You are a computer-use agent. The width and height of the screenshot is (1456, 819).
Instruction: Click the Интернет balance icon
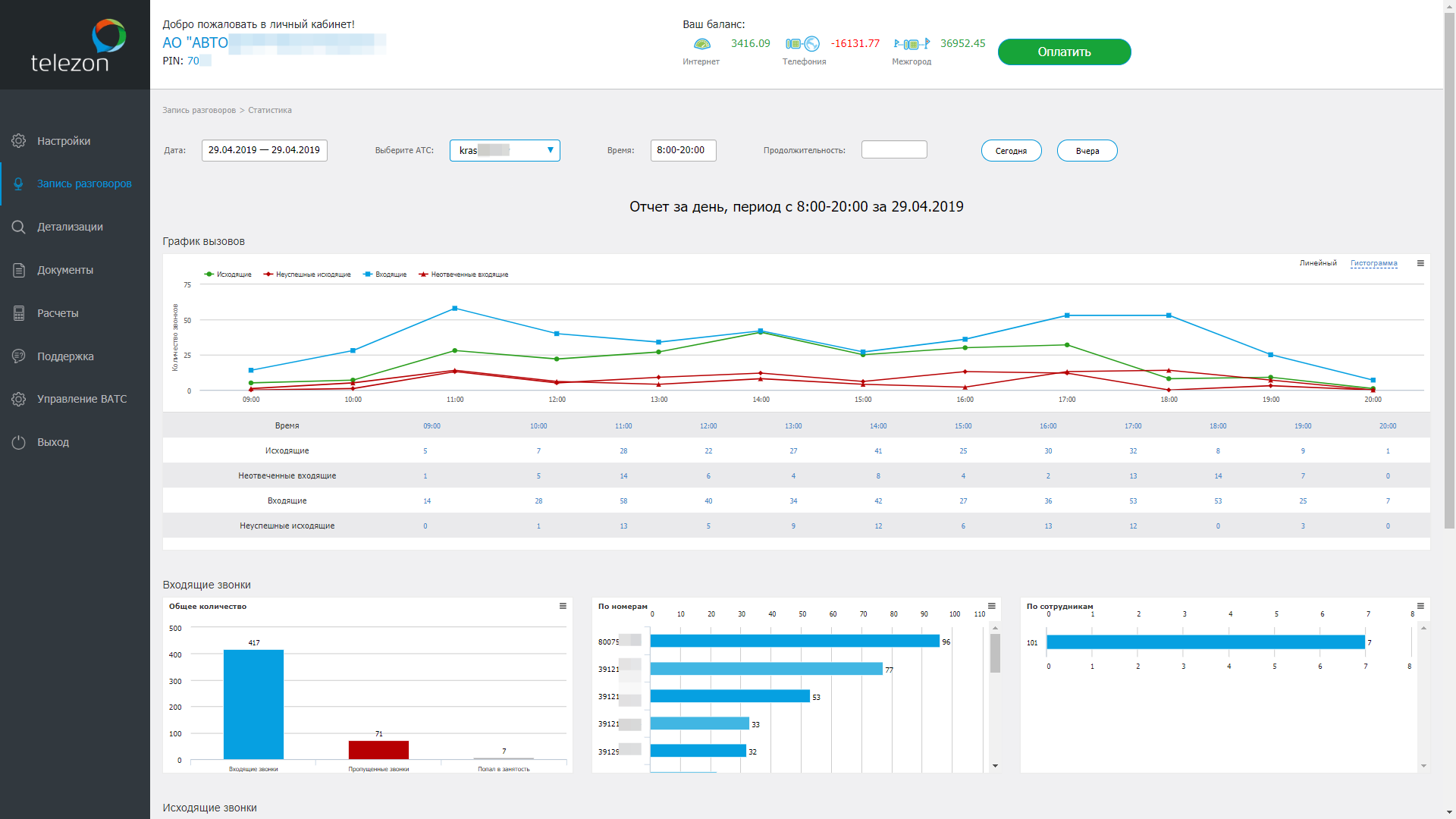click(x=703, y=44)
